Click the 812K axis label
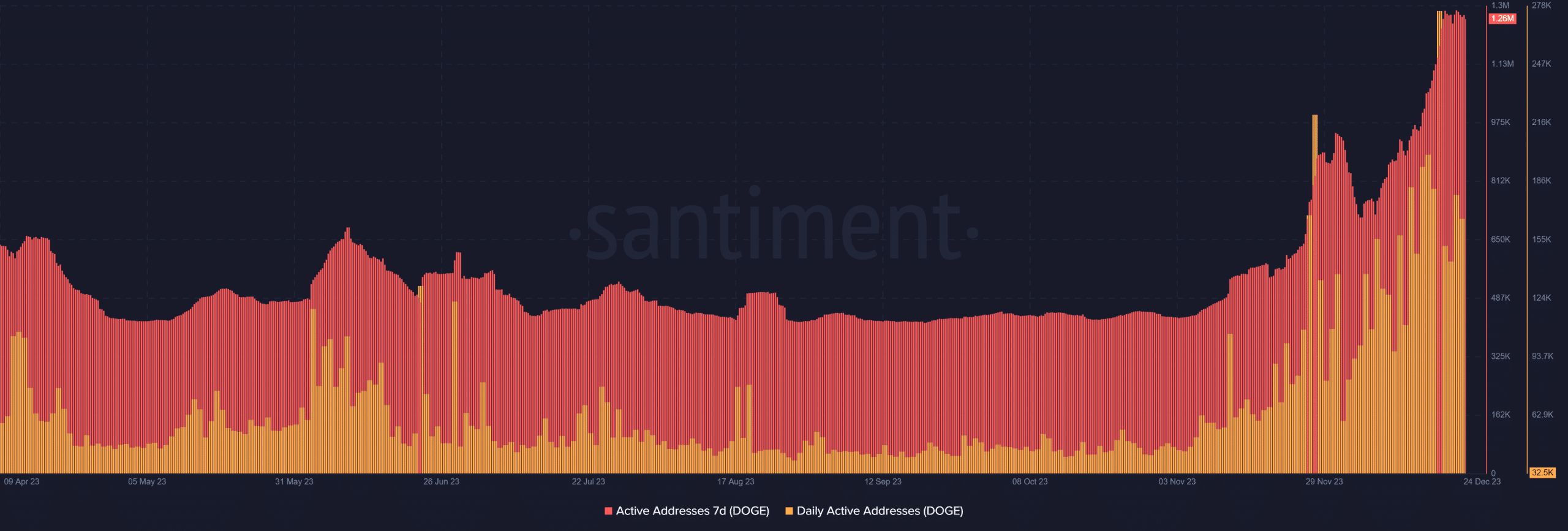1568x531 pixels. [1501, 181]
